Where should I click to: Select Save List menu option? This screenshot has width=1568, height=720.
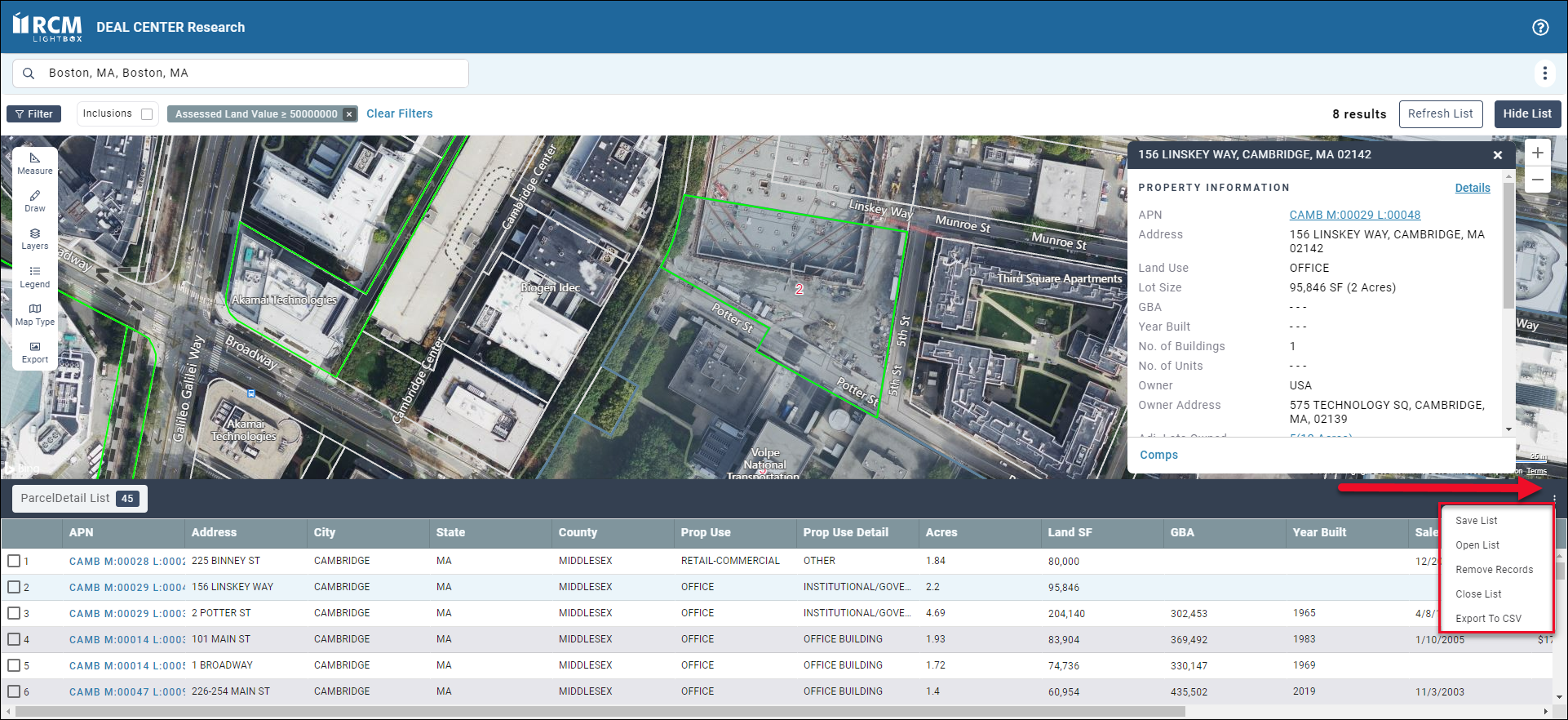pos(1476,521)
